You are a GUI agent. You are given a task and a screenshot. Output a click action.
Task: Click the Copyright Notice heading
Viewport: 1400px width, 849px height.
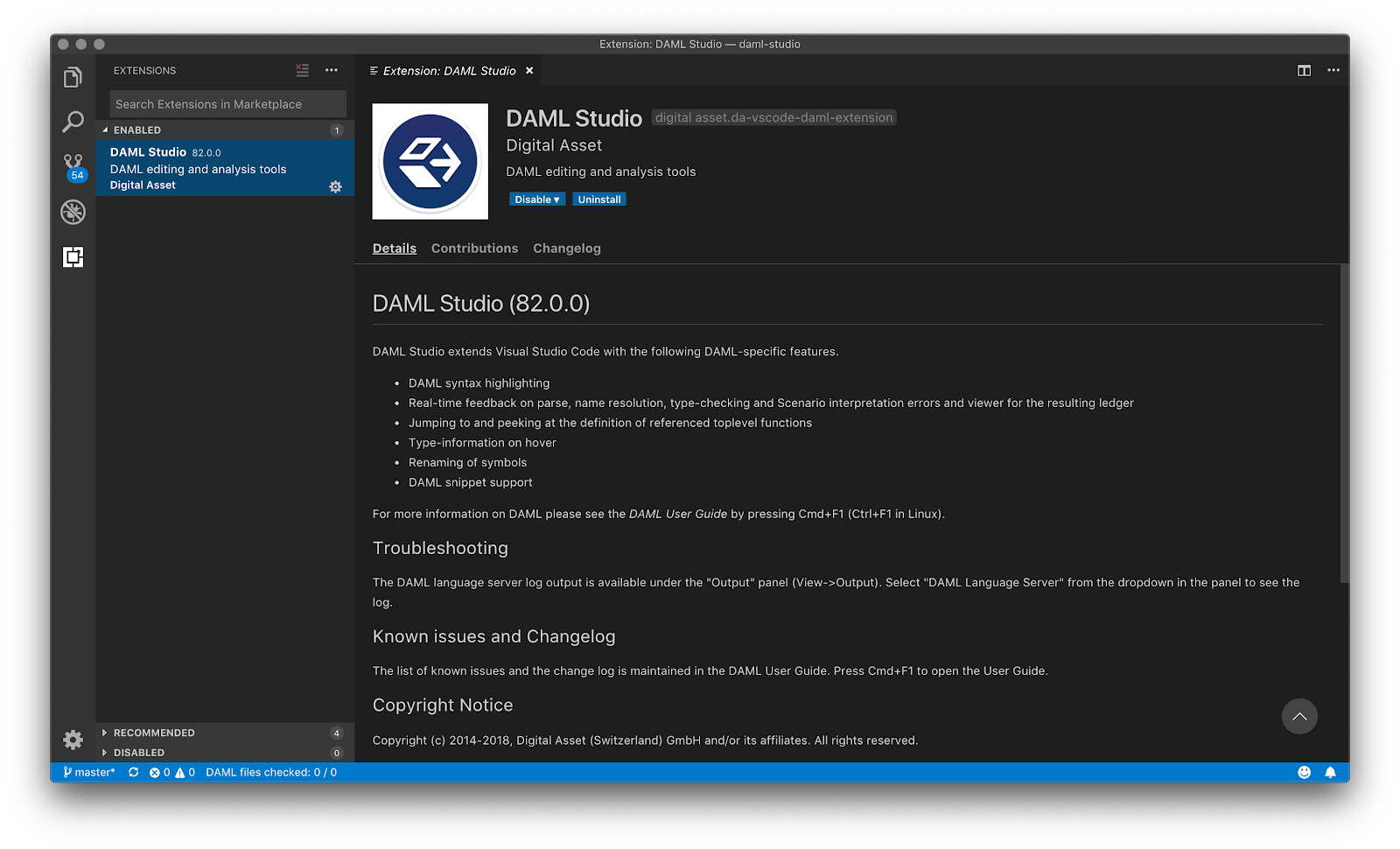(x=443, y=705)
